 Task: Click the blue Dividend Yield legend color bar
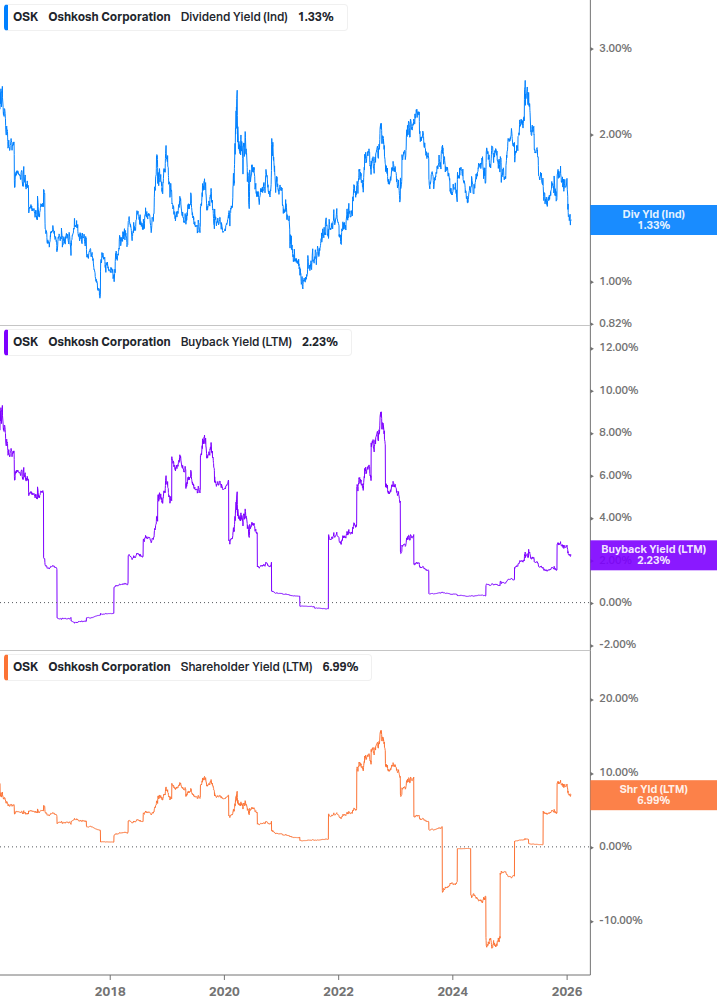click(6, 17)
